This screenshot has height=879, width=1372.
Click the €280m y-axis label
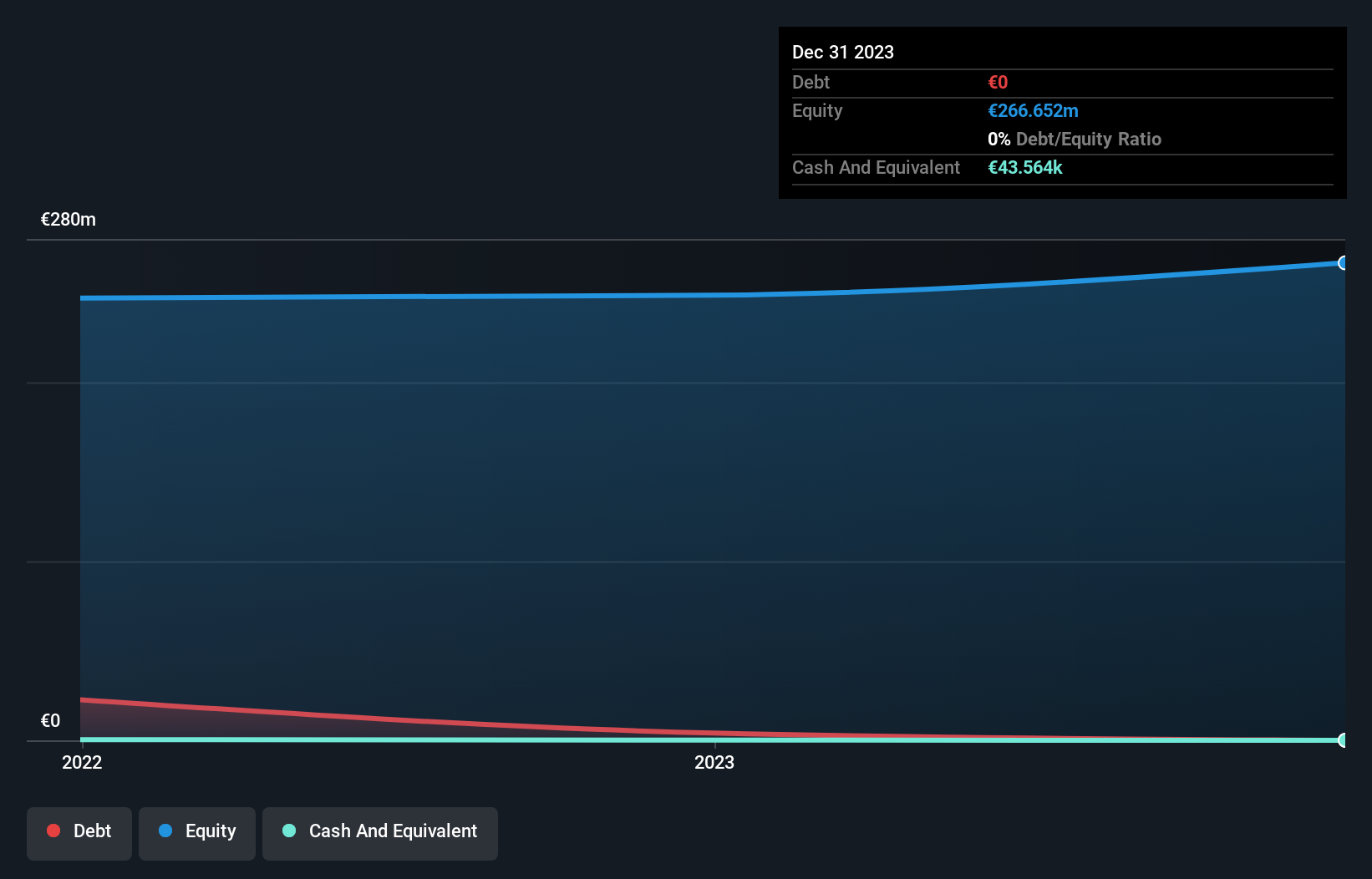69,220
